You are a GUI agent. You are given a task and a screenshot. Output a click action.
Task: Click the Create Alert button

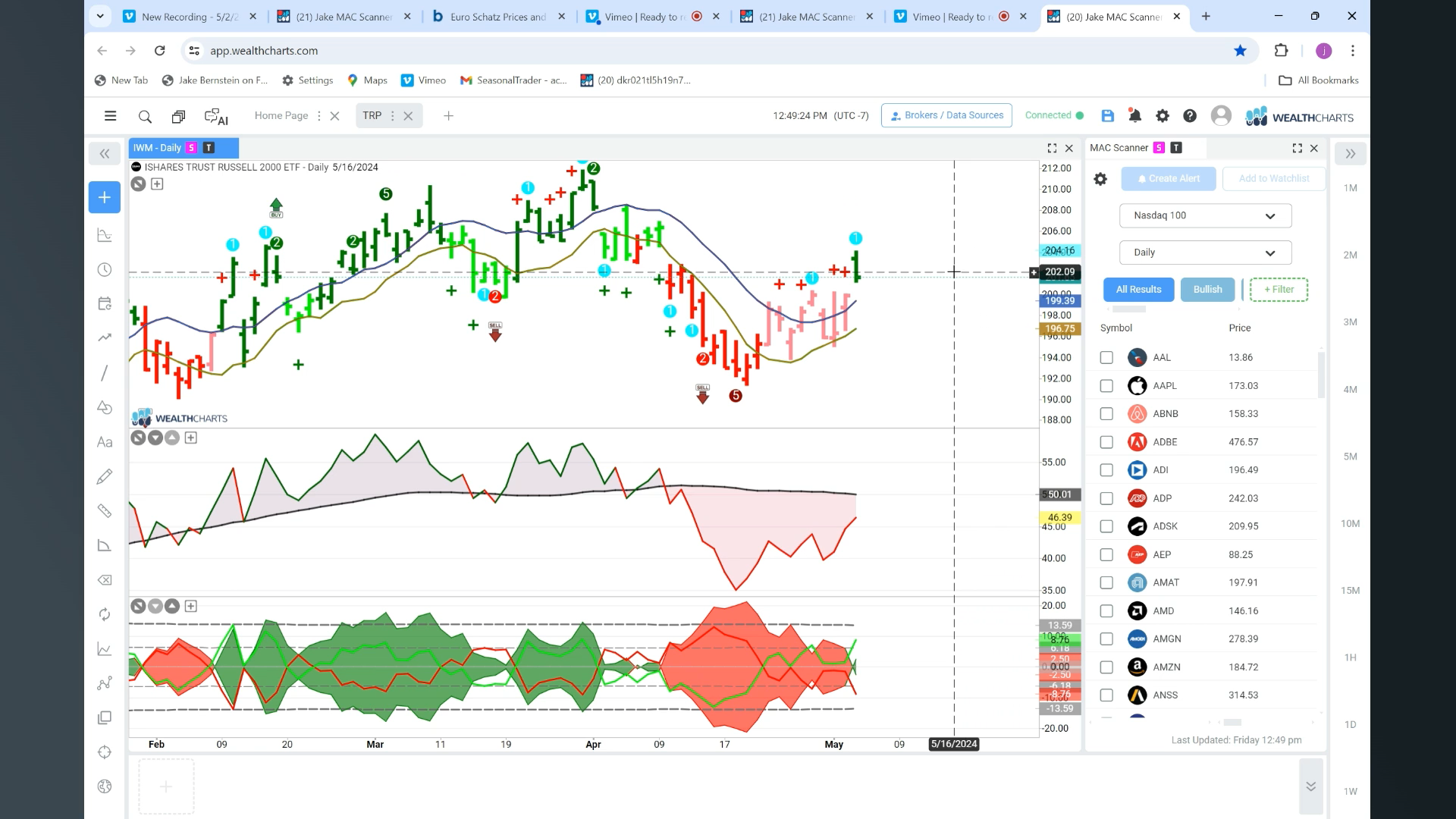coord(1169,179)
